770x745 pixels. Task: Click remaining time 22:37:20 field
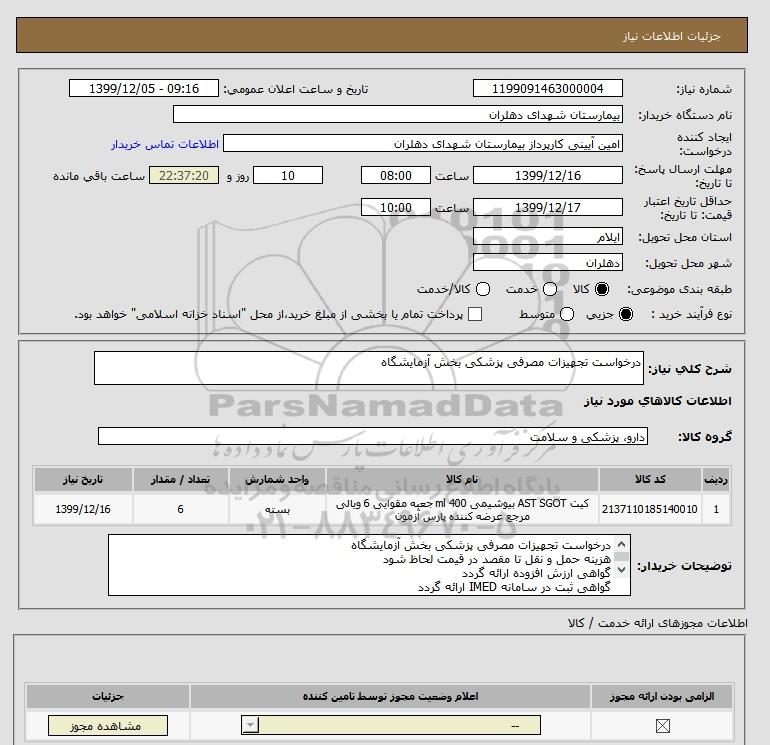click(x=184, y=175)
